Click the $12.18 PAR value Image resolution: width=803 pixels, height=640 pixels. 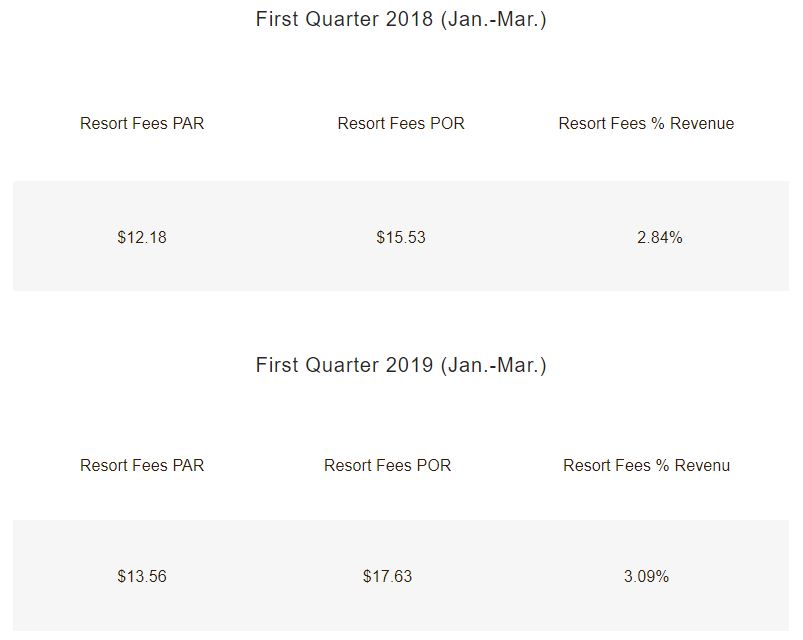click(x=142, y=238)
